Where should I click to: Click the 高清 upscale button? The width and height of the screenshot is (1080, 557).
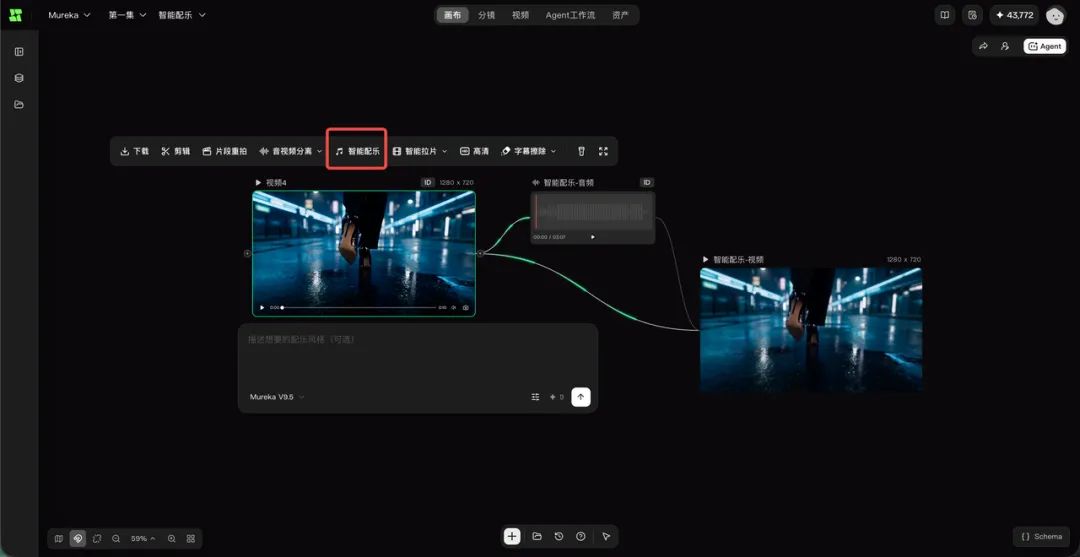click(474, 151)
